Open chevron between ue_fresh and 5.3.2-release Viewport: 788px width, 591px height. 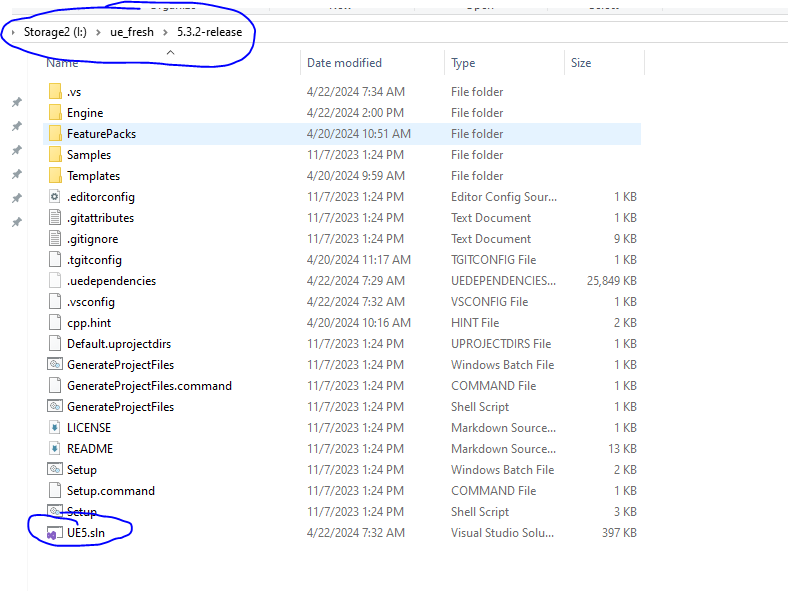(x=165, y=32)
